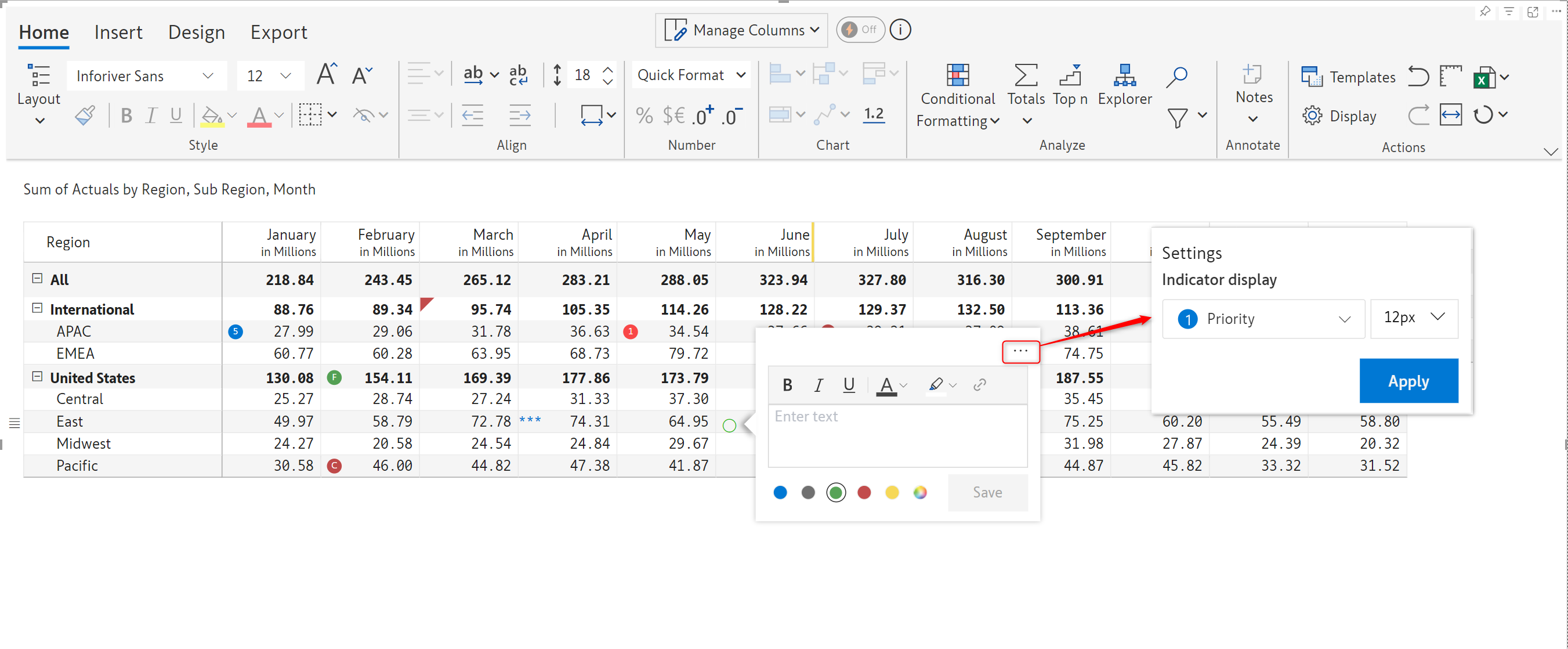Switch to the Export tab
This screenshot has width=1568, height=649.
tap(278, 32)
